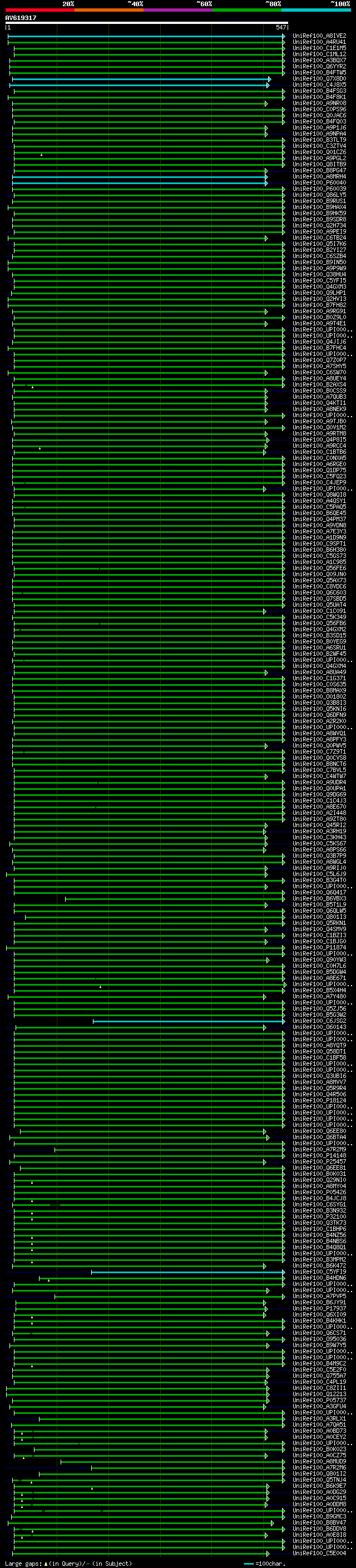Screen dimensions: 356x1568
Task: Select the UniRef100_A8MRH4 label
Action: [319, 176]
